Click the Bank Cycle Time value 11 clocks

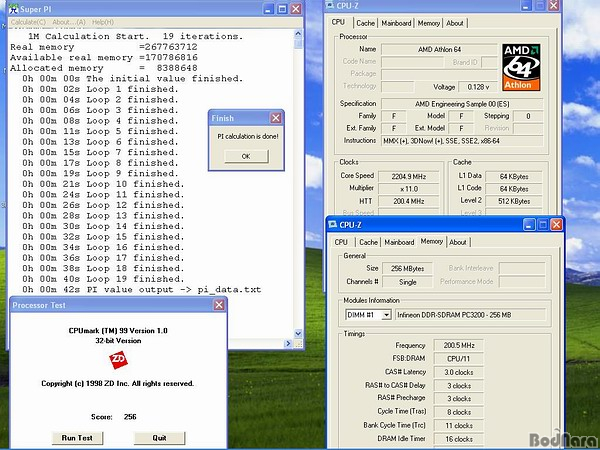(x=459, y=426)
